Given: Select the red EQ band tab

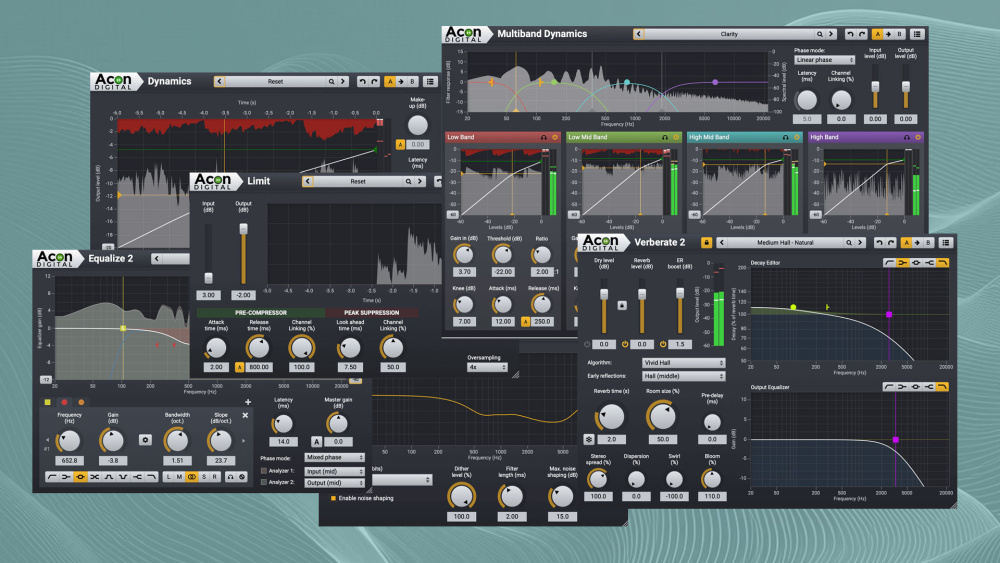Looking at the screenshot, I should coord(66,402).
